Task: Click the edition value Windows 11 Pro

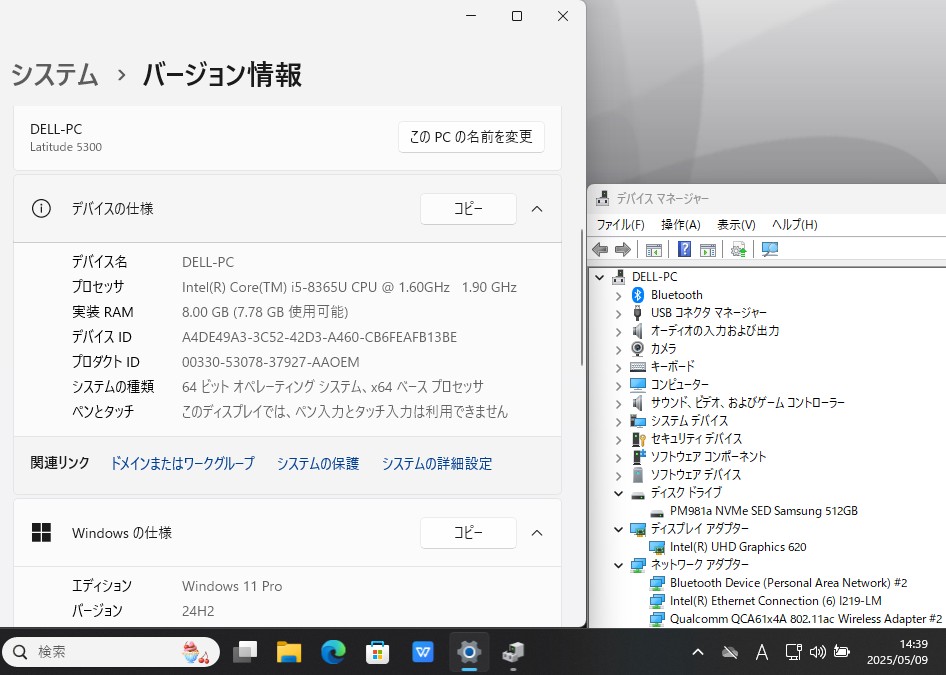Action: point(232,586)
